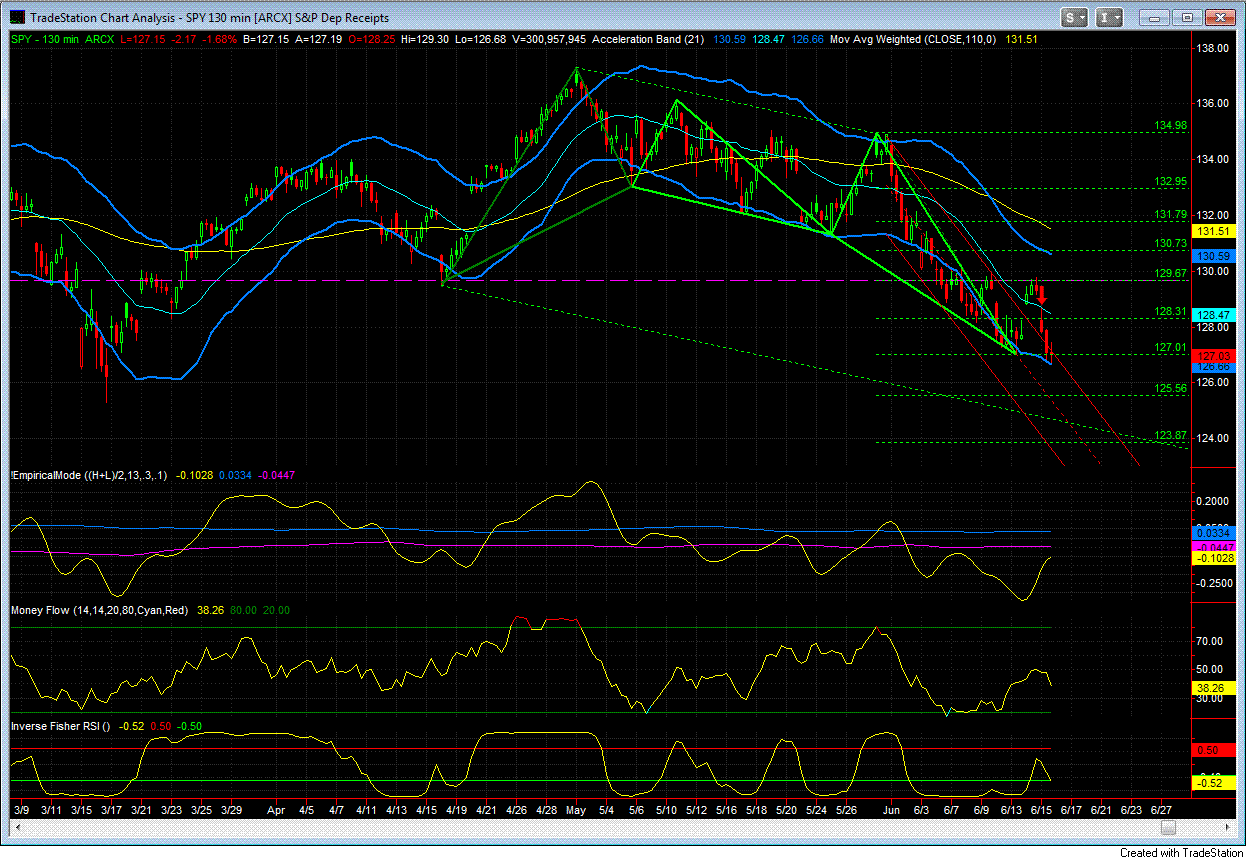Click the 128.31 Fibonacci level label
The image size is (1246, 859).
1170,311
